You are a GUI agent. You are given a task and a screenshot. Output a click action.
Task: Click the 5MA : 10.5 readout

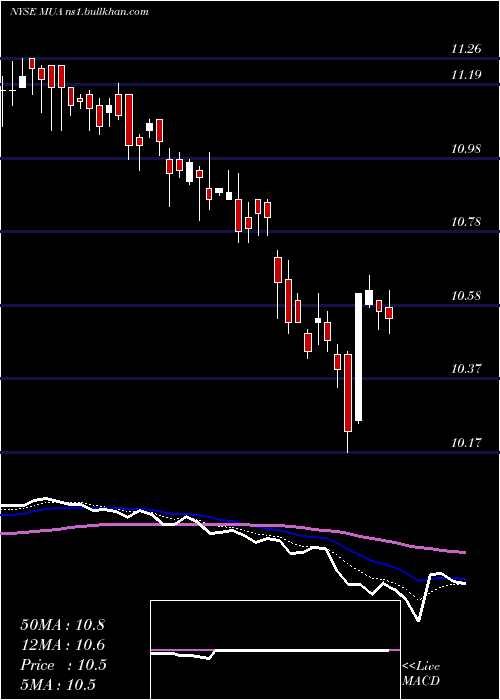(x=58, y=685)
